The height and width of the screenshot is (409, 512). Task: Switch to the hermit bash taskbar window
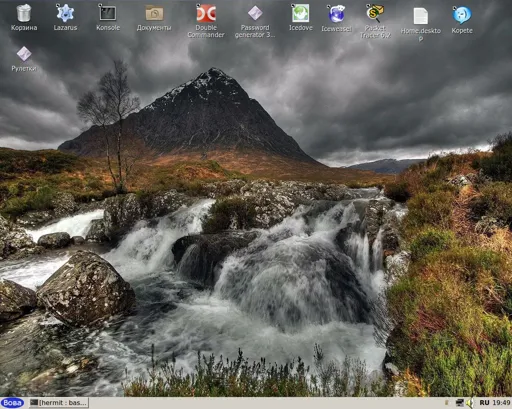pyautogui.click(x=59, y=403)
